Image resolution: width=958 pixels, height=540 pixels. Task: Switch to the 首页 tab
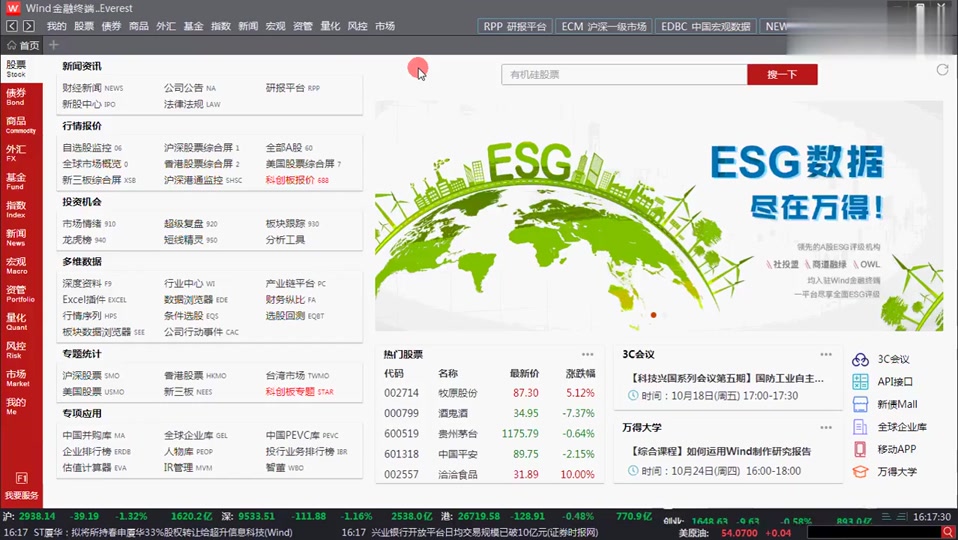tap(23, 45)
